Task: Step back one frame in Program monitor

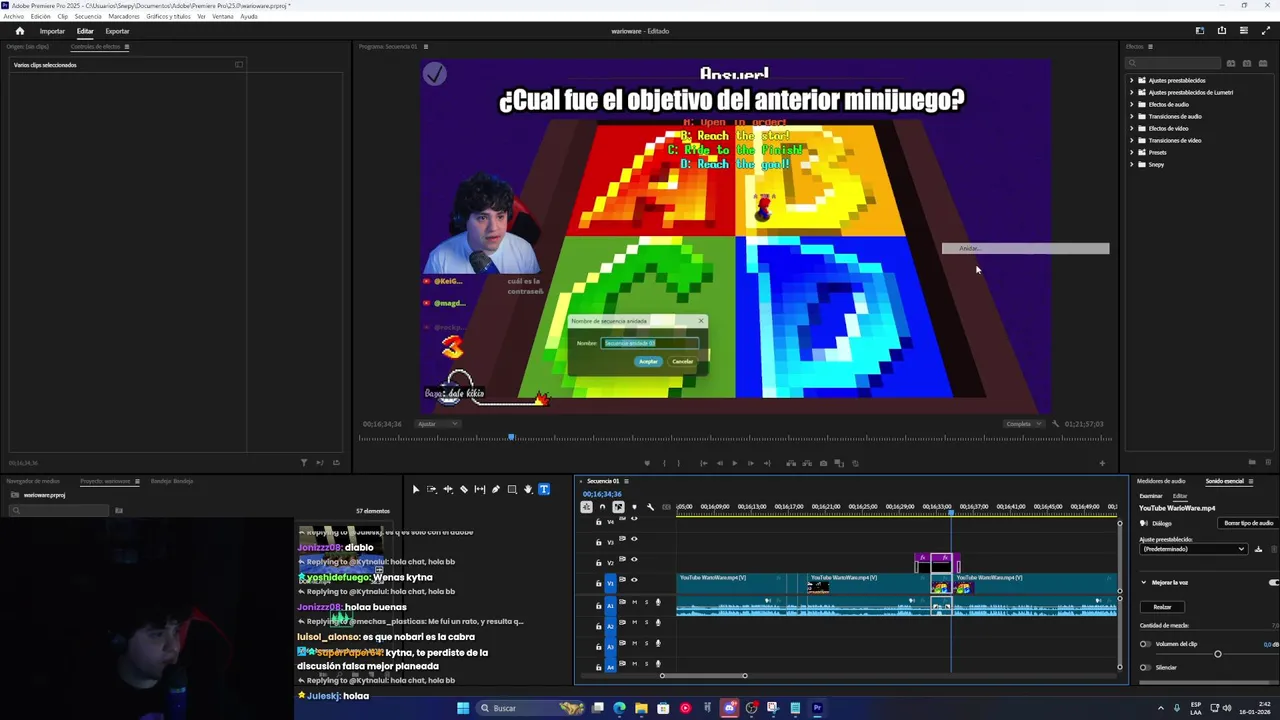Action: point(720,463)
